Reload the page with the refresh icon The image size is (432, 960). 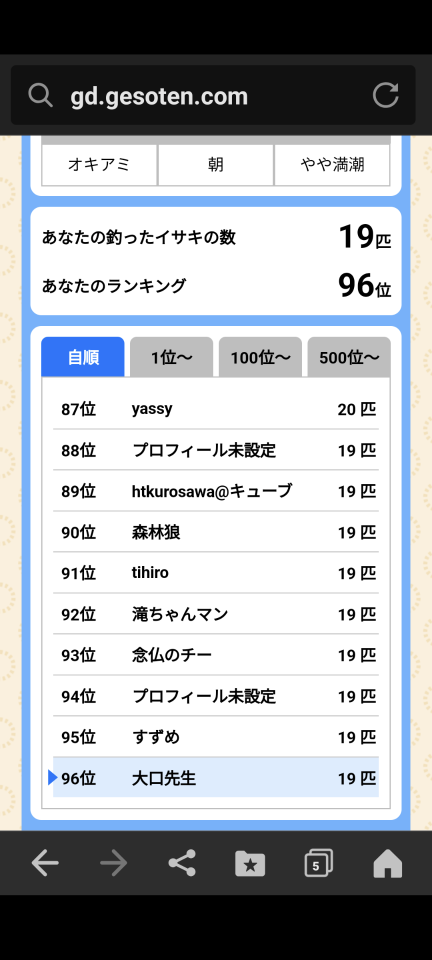(385, 96)
